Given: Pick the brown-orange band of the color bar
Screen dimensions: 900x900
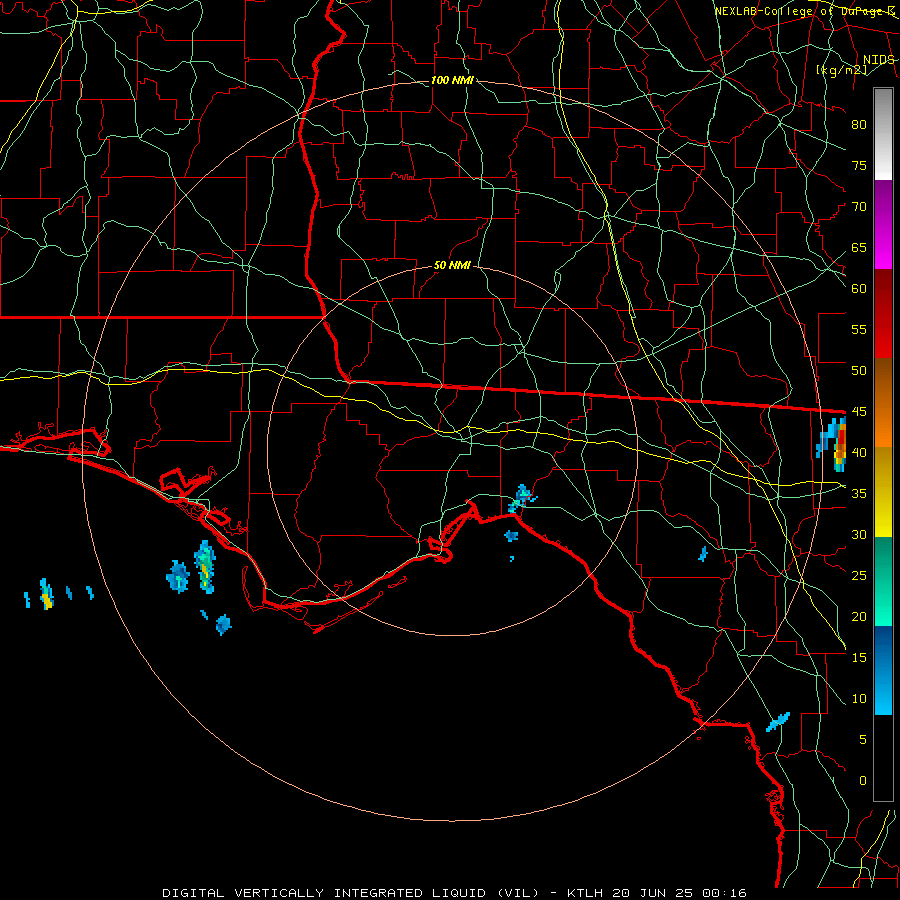Looking at the screenshot, I should point(883,403).
